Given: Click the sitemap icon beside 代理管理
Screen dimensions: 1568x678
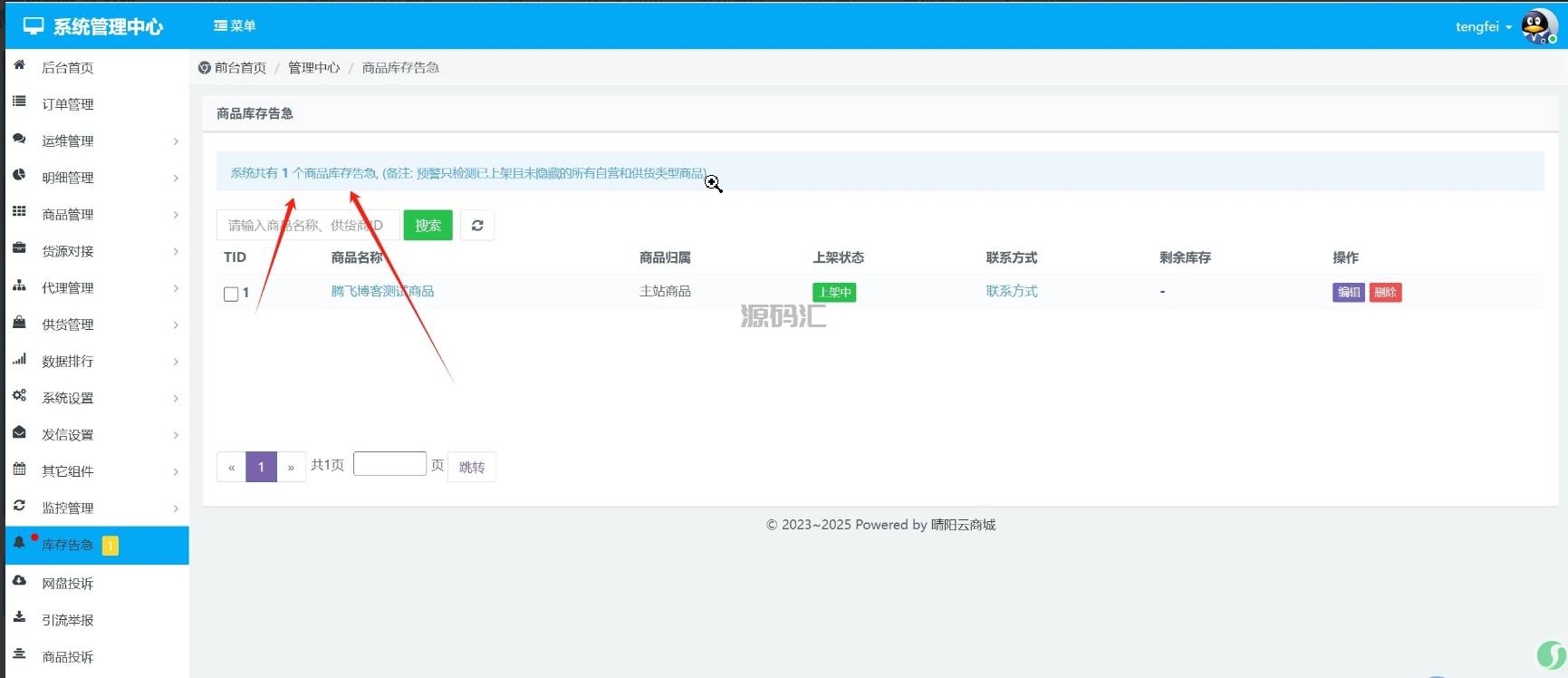Looking at the screenshot, I should [x=19, y=286].
